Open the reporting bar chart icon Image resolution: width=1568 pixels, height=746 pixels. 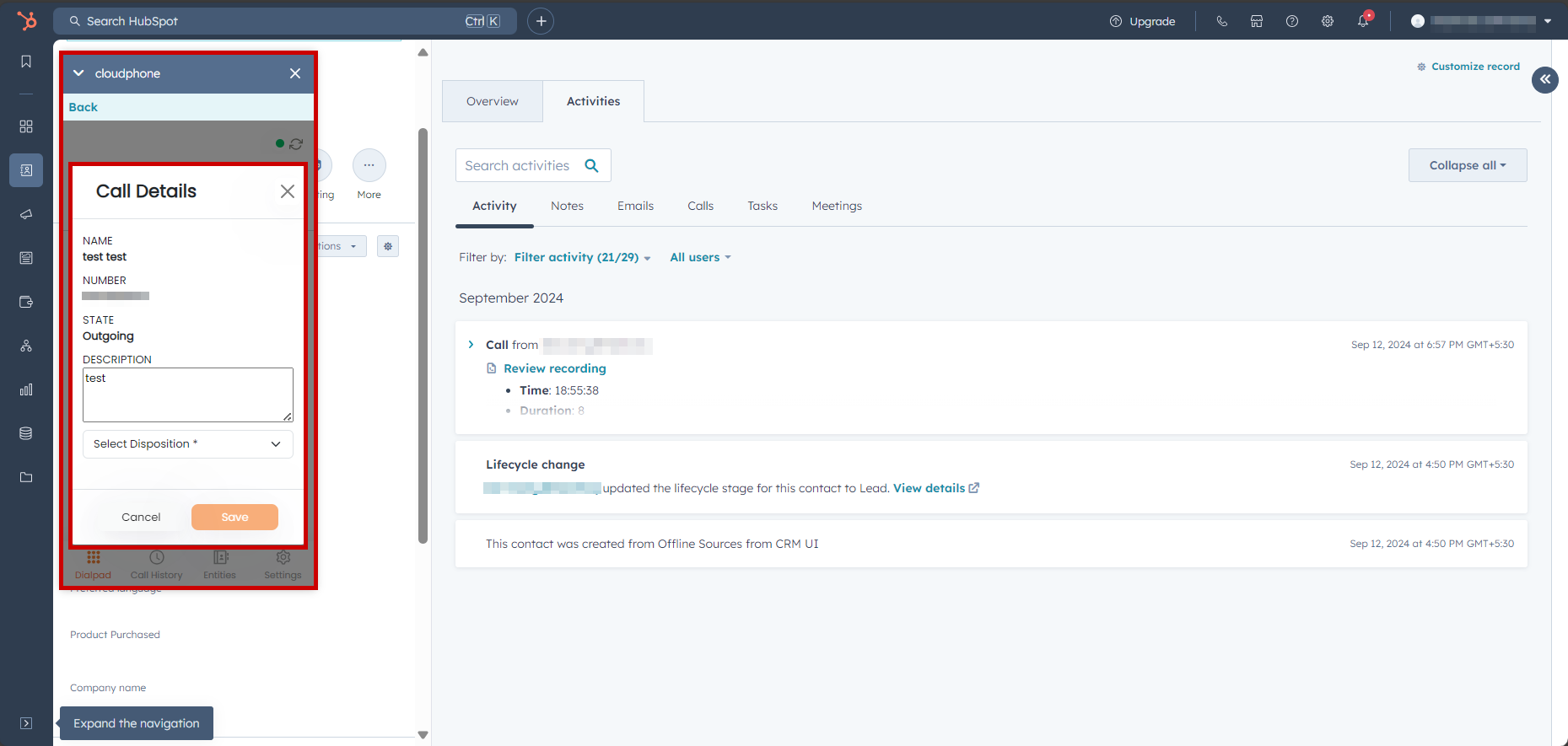pyautogui.click(x=26, y=389)
